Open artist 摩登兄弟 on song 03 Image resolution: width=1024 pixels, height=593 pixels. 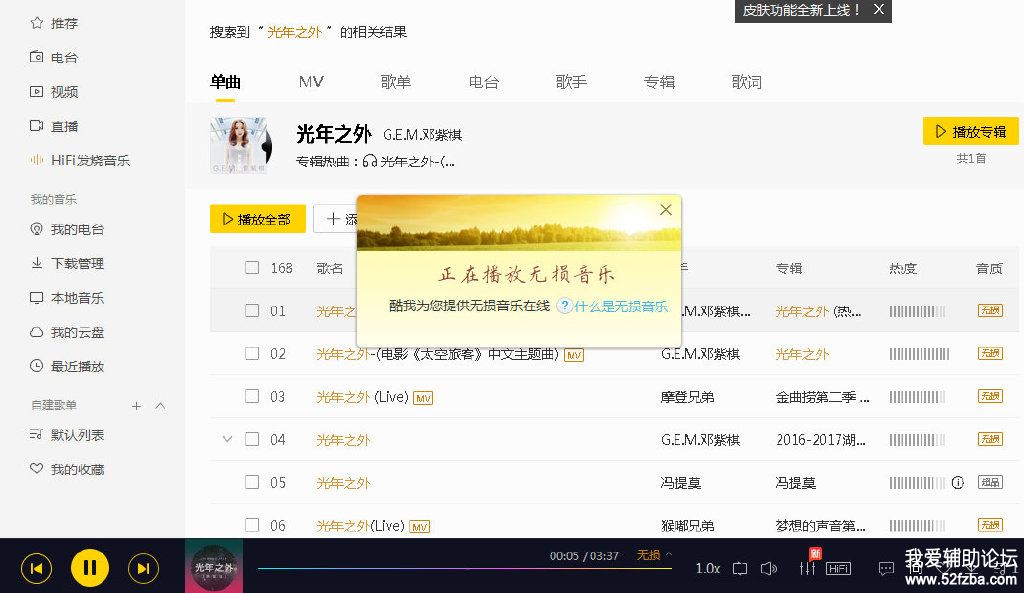click(687, 397)
